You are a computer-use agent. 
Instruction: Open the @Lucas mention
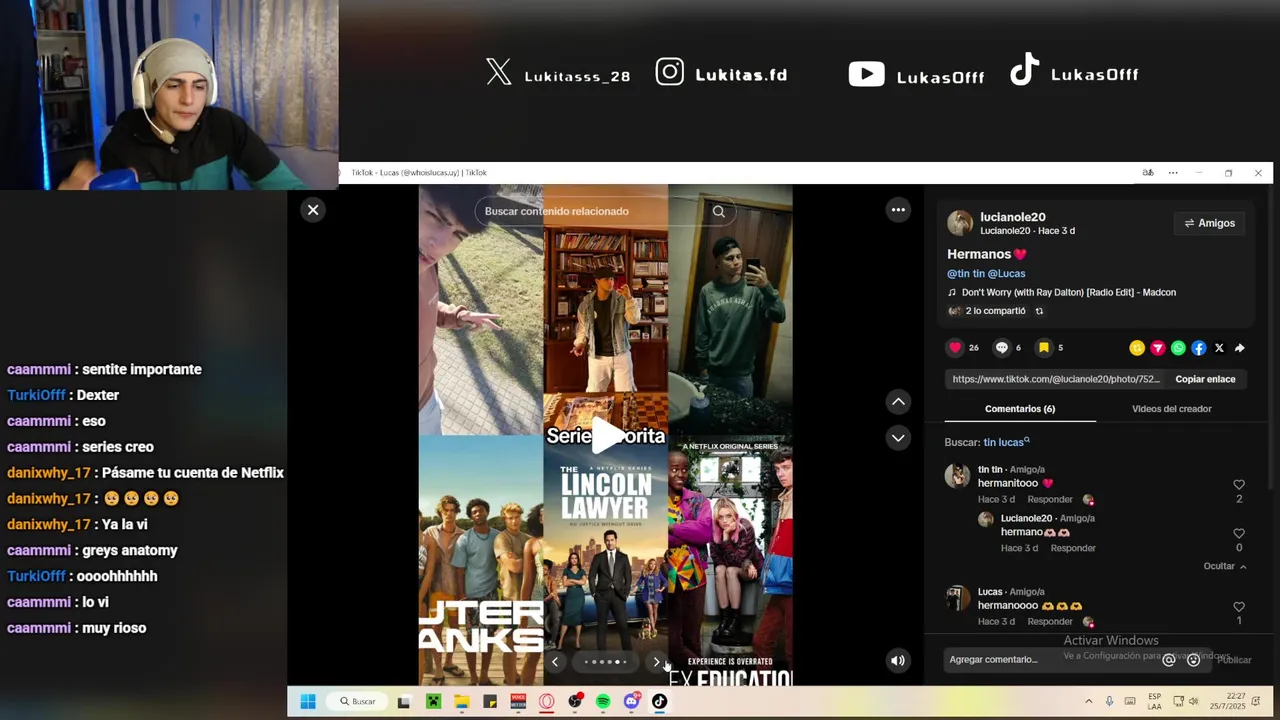[x=1006, y=273]
